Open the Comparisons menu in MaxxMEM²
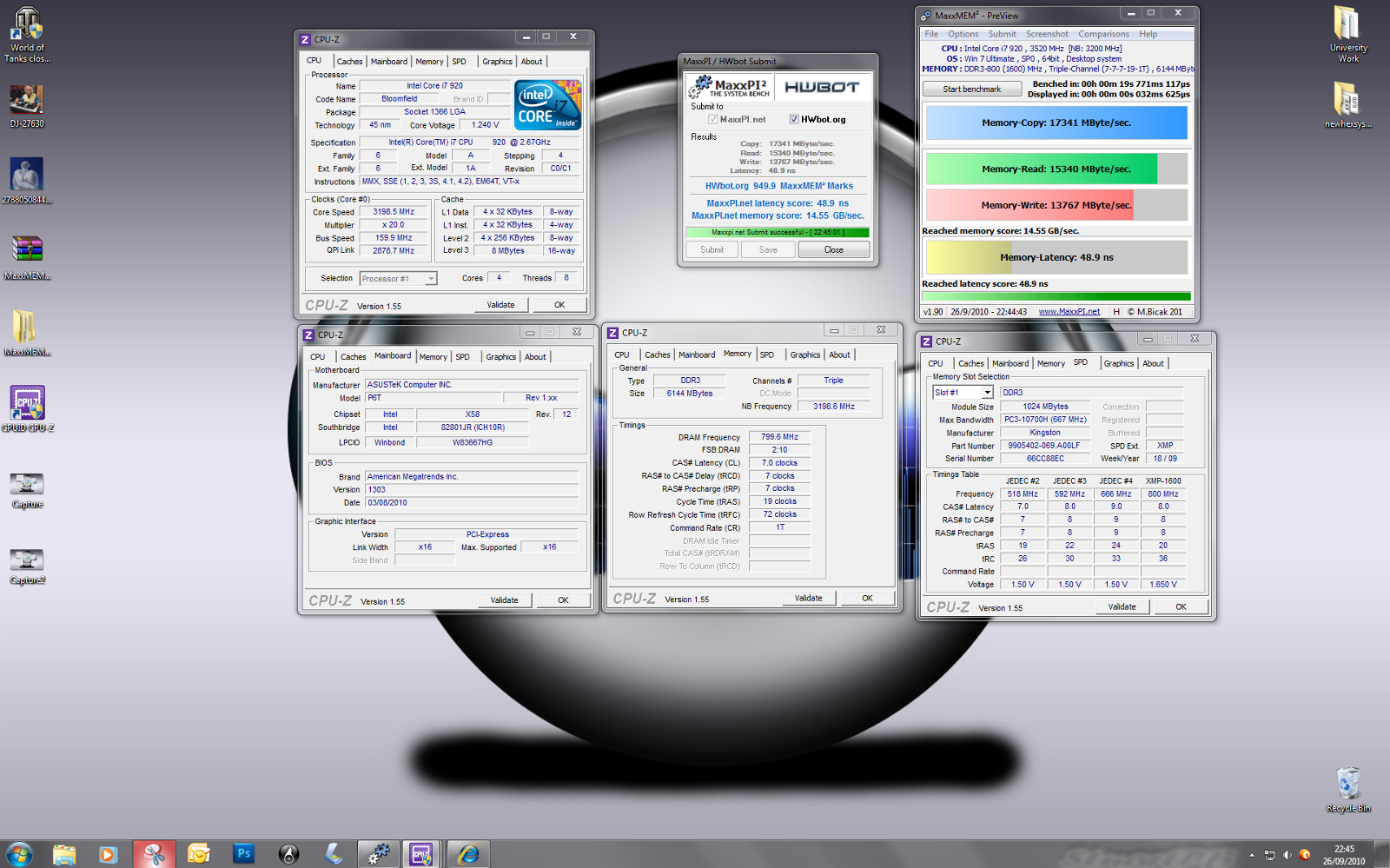The width and height of the screenshot is (1390, 868). tap(1103, 34)
